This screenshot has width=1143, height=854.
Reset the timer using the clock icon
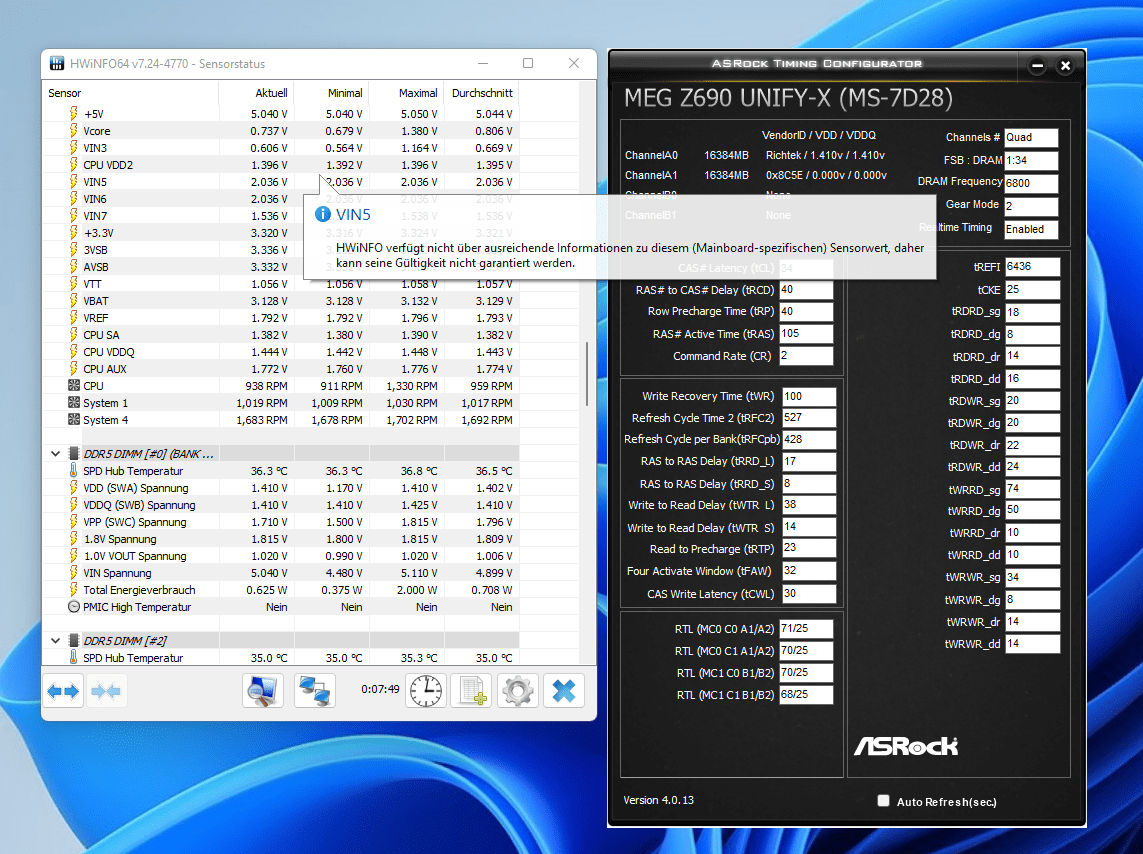click(426, 691)
